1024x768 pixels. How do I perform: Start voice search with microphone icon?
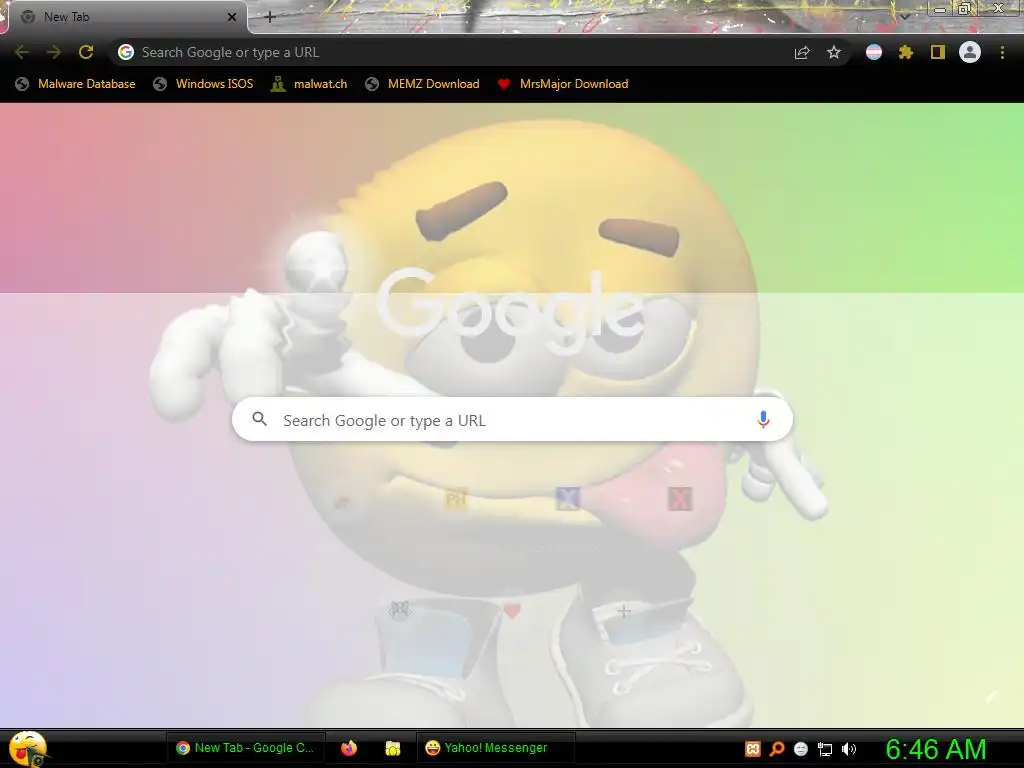click(763, 419)
